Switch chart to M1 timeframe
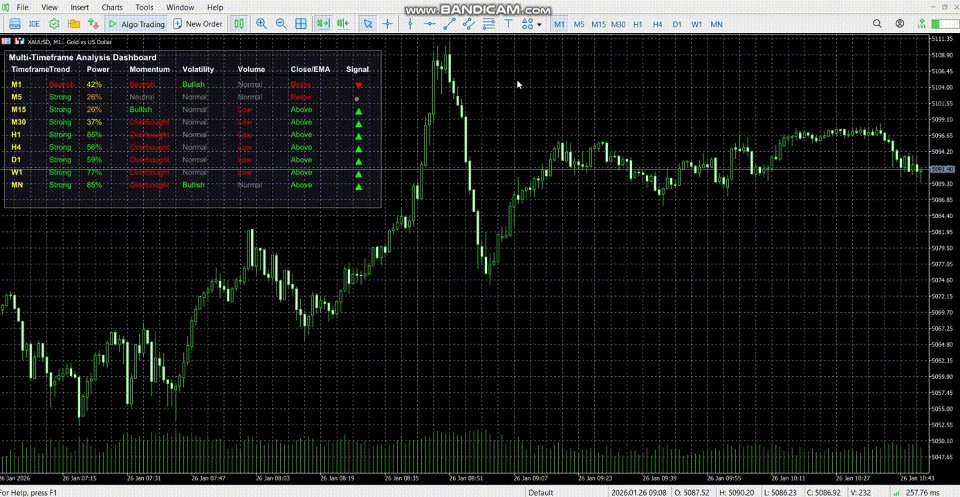960x497 pixels. click(x=560, y=24)
